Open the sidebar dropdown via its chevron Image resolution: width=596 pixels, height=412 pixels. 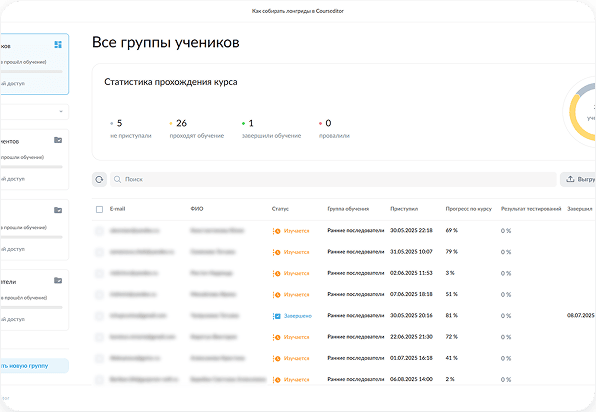[x=61, y=112]
